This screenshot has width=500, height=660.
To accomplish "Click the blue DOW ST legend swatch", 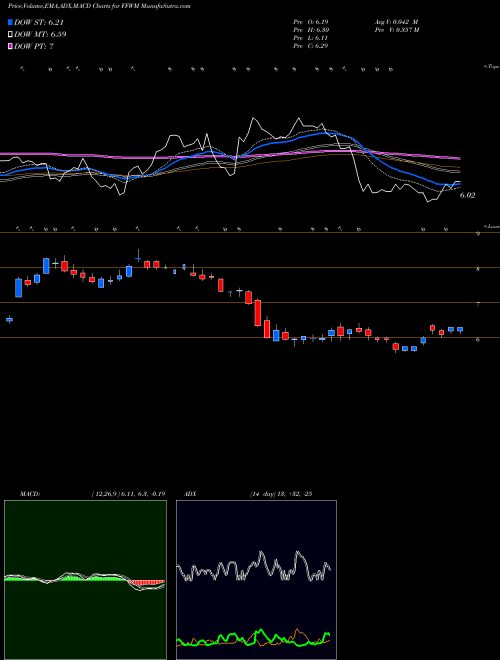I will click(10, 22).
